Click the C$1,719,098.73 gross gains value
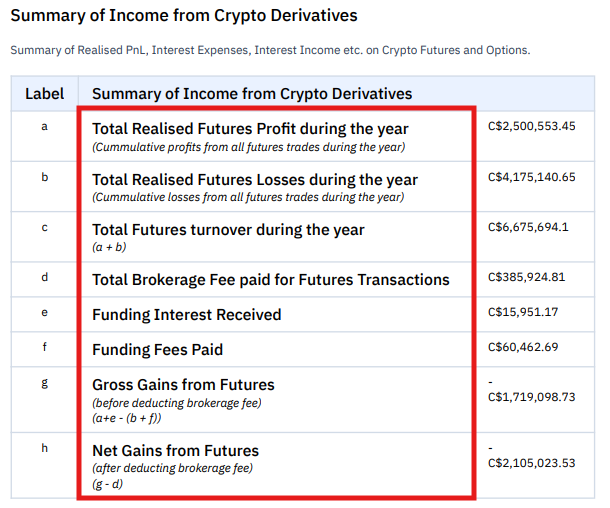Image resolution: width=610 pixels, height=508 pixels. click(532, 397)
